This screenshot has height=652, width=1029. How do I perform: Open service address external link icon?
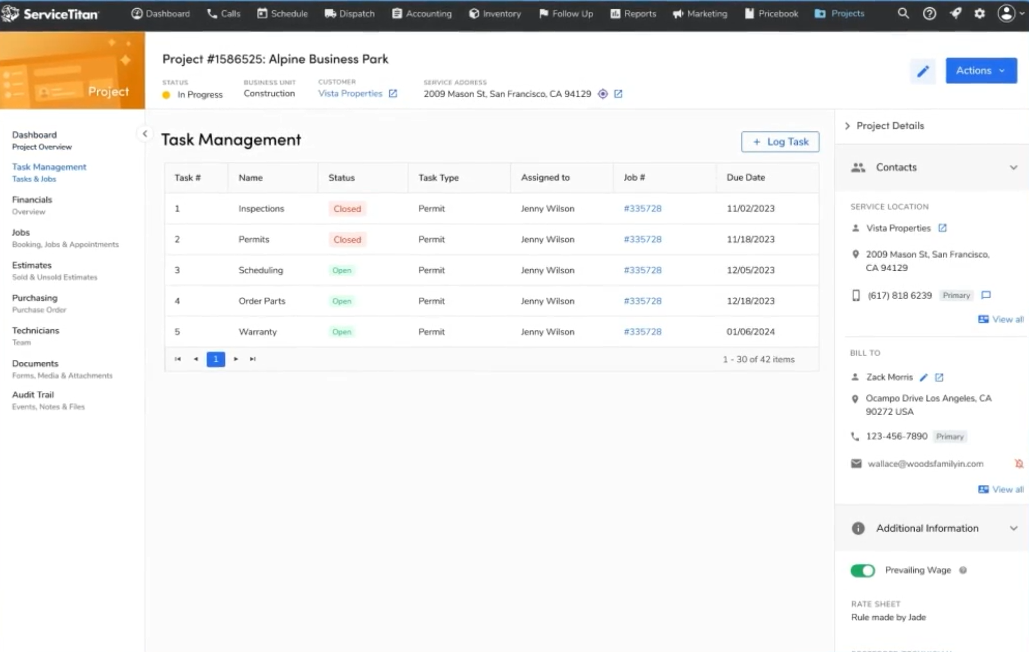pyautogui.click(x=618, y=94)
